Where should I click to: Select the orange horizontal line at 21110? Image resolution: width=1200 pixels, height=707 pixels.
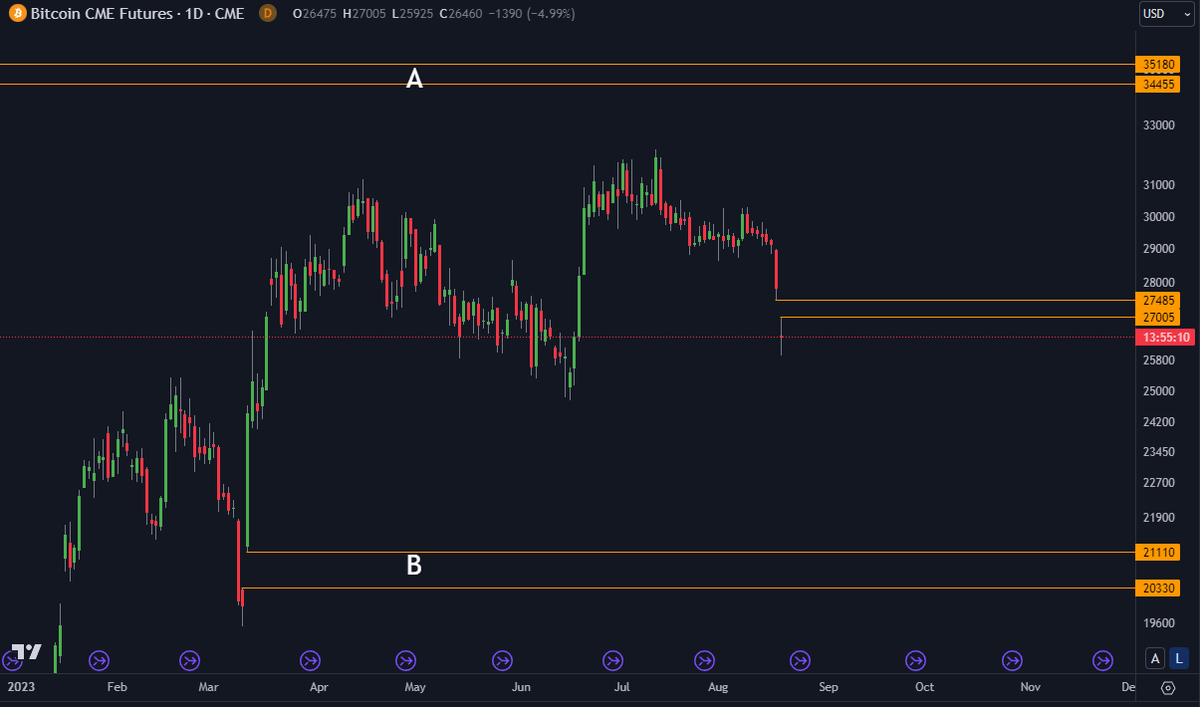pyautogui.click(x=691, y=552)
